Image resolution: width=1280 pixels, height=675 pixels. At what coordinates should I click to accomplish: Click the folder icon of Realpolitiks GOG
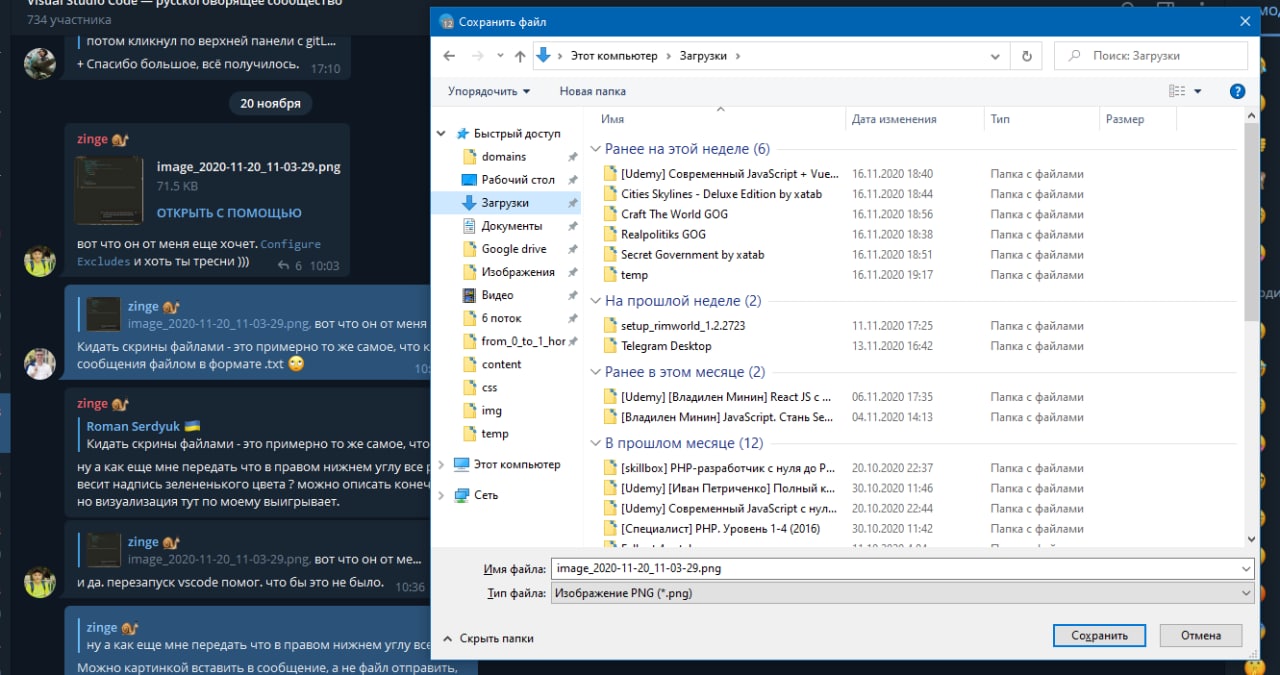tap(610, 234)
